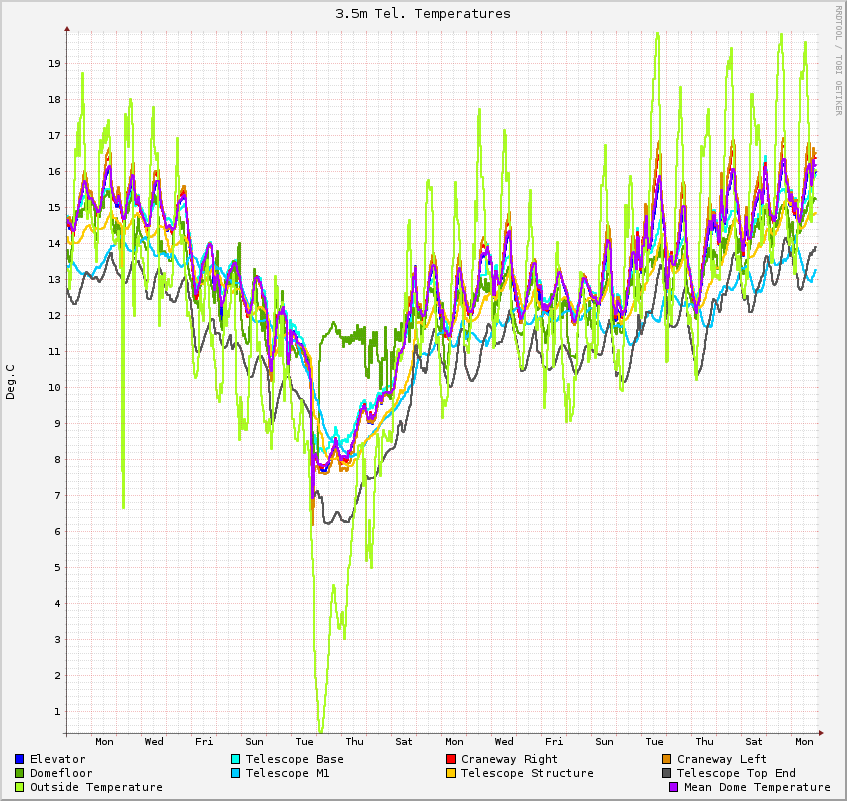Click the yellow Telescope Structure legend swatch

click(451, 773)
